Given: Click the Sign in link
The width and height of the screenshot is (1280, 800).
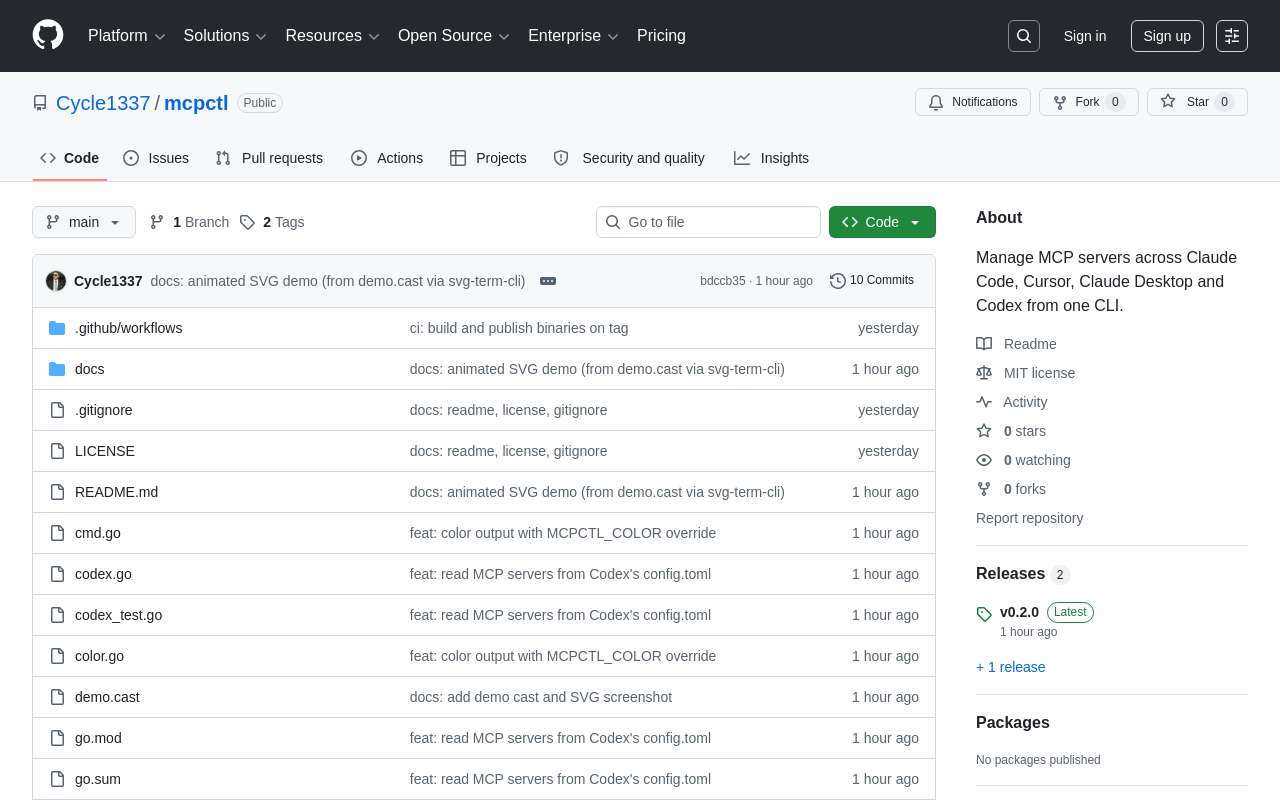Looking at the screenshot, I should 1085,36.
